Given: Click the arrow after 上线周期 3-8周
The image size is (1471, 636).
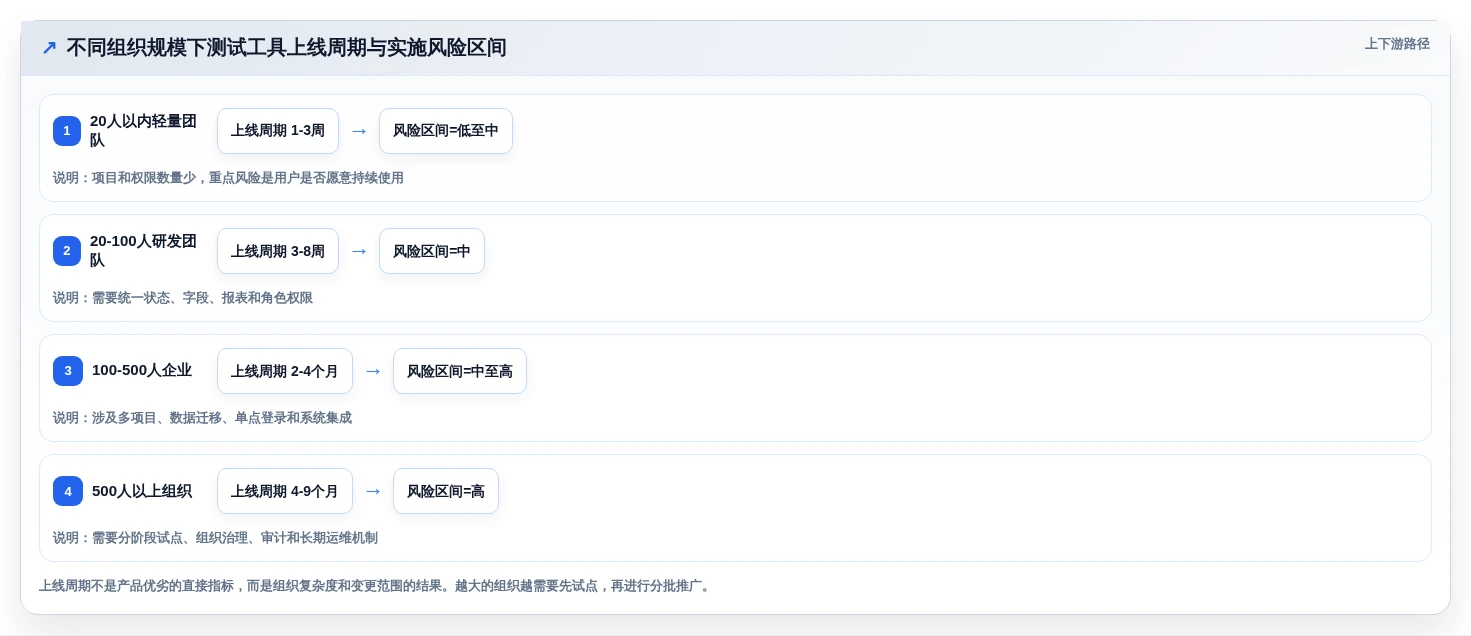Looking at the screenshot, I should click(x=359, y=251).
